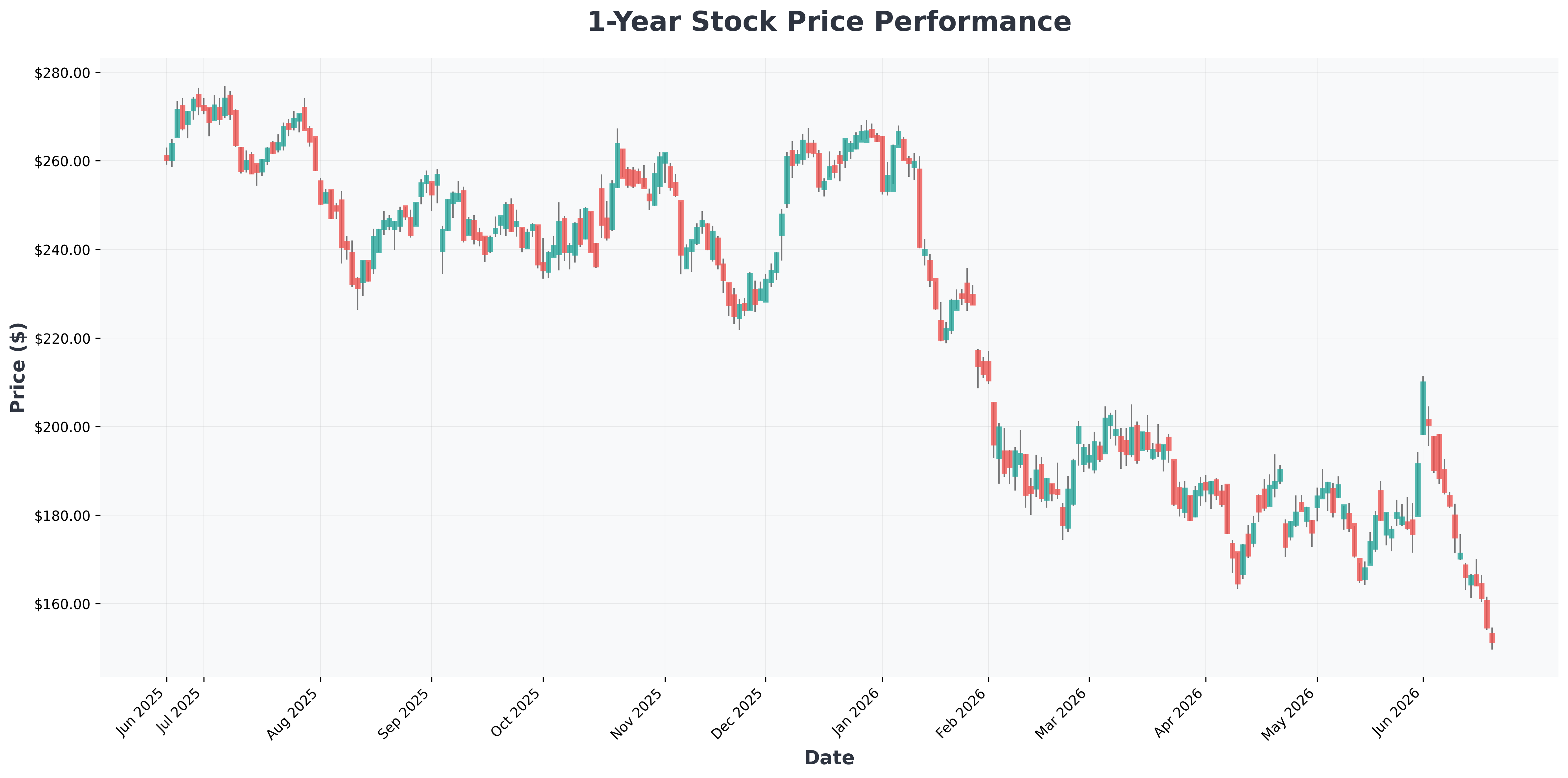
Task: Click the tall green candlestick at June 2026
Action: click(1423, 407)
